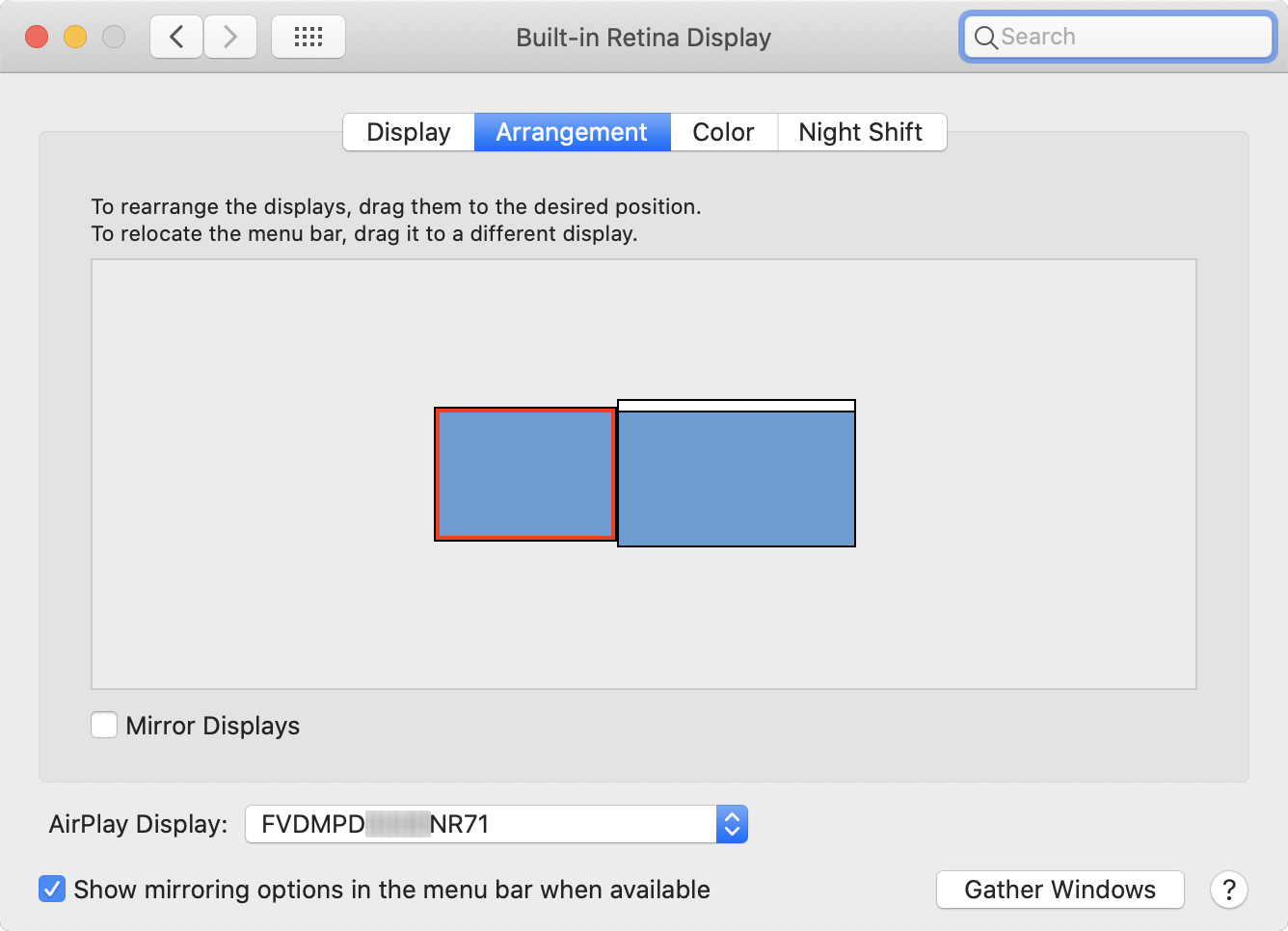Screen dimensions: 1288x931
Task: Click the blue chevrons on the AirPlay selector
Action: point(732,824)
